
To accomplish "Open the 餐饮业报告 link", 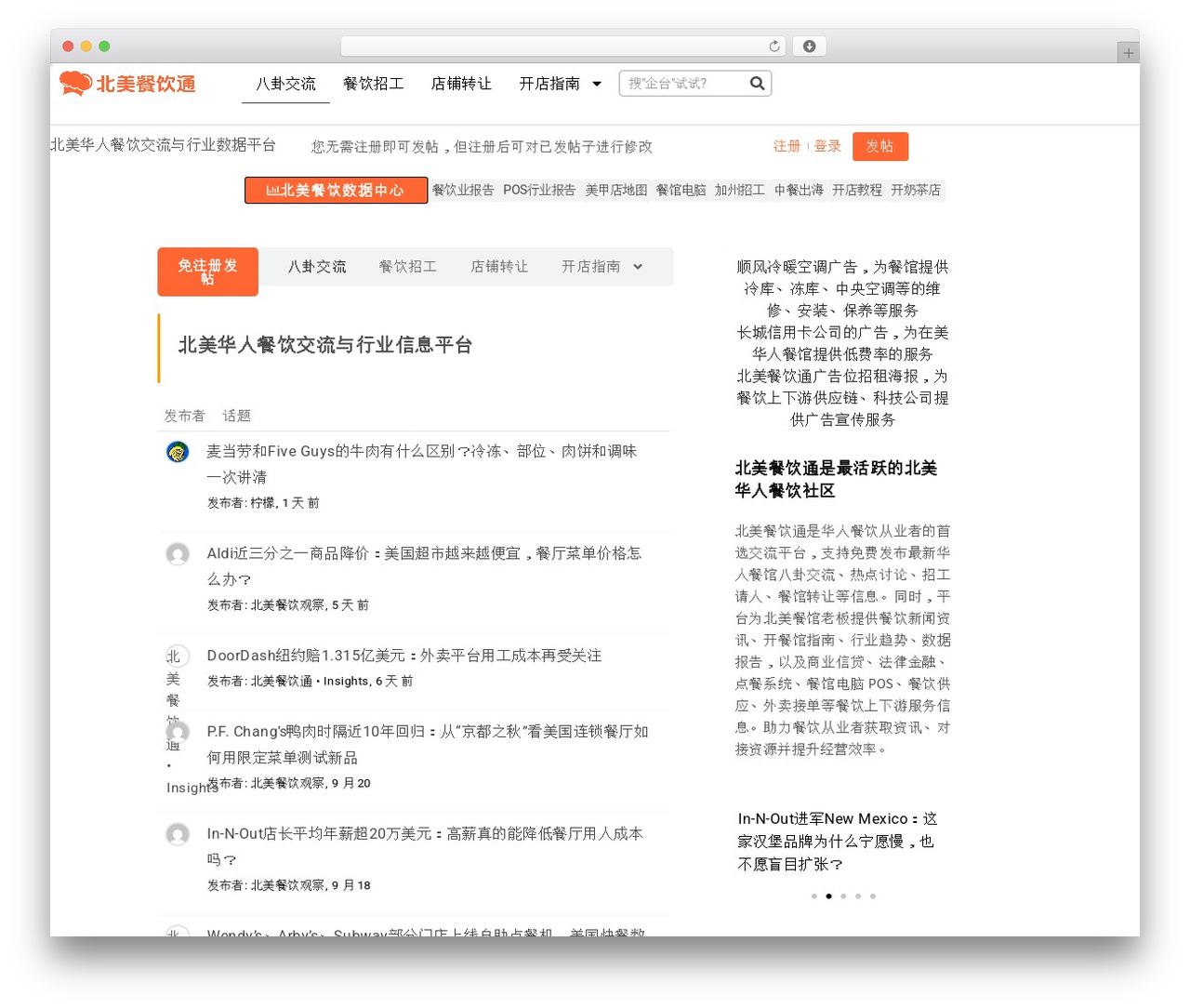I will coord(463,190).
